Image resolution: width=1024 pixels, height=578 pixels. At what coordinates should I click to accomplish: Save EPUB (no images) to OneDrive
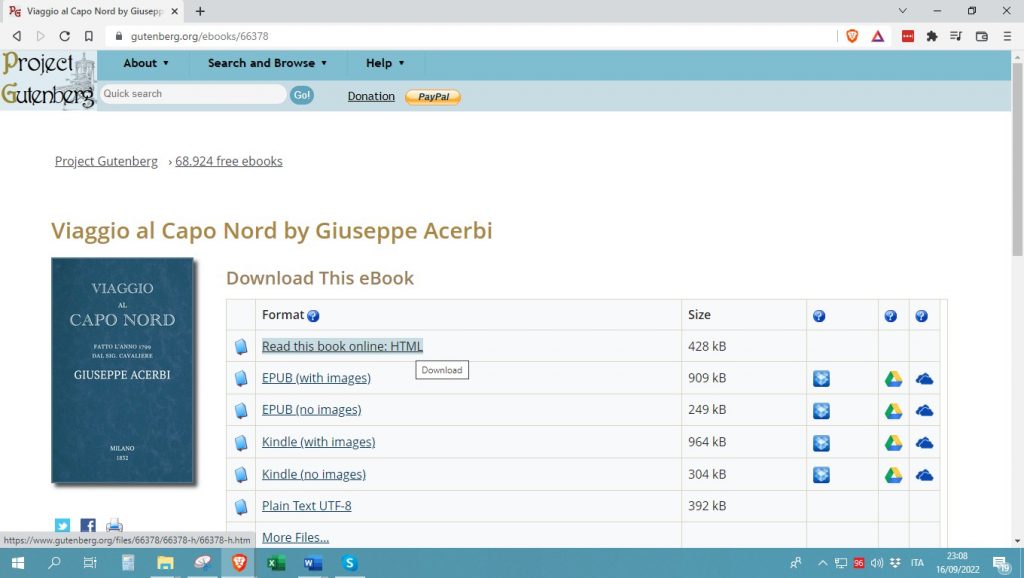click(x=924, y=411)
